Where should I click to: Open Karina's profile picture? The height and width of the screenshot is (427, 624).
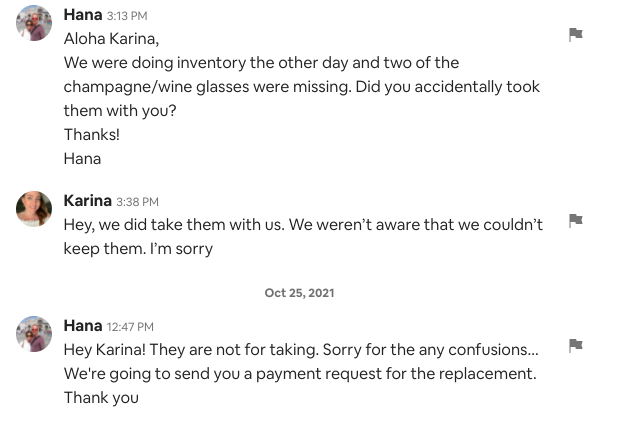[34, 209]
